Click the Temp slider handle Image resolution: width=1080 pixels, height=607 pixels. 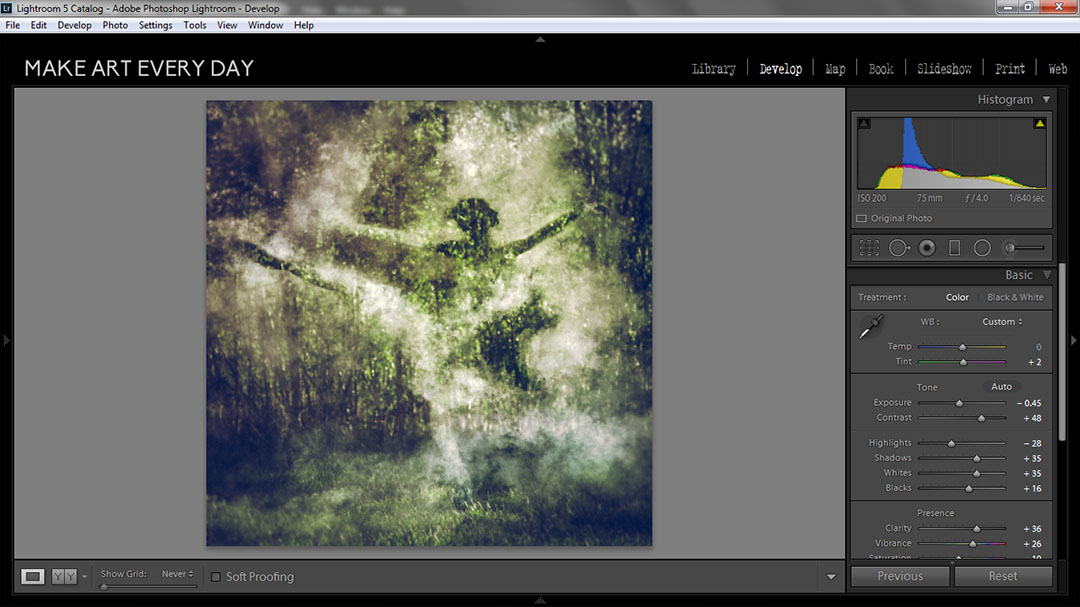(x=962, y=347)
